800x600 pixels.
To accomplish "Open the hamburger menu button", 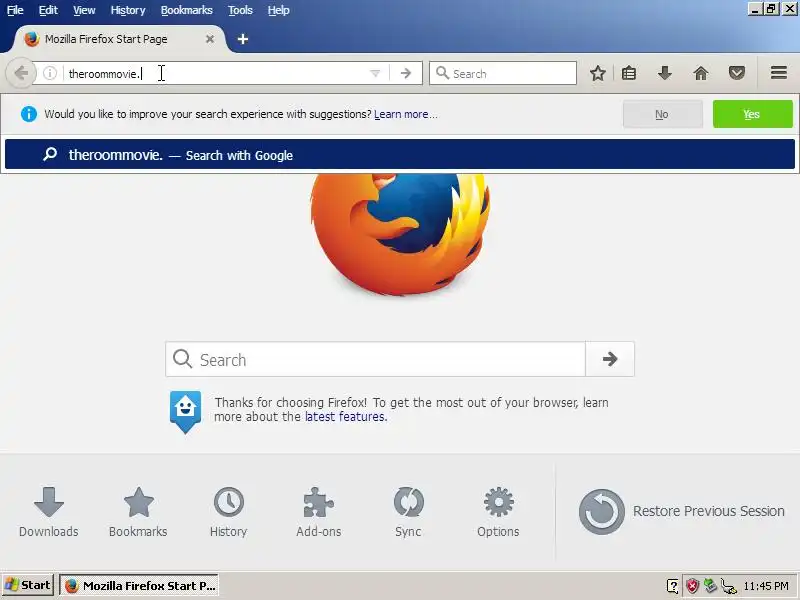I will 779,73.
